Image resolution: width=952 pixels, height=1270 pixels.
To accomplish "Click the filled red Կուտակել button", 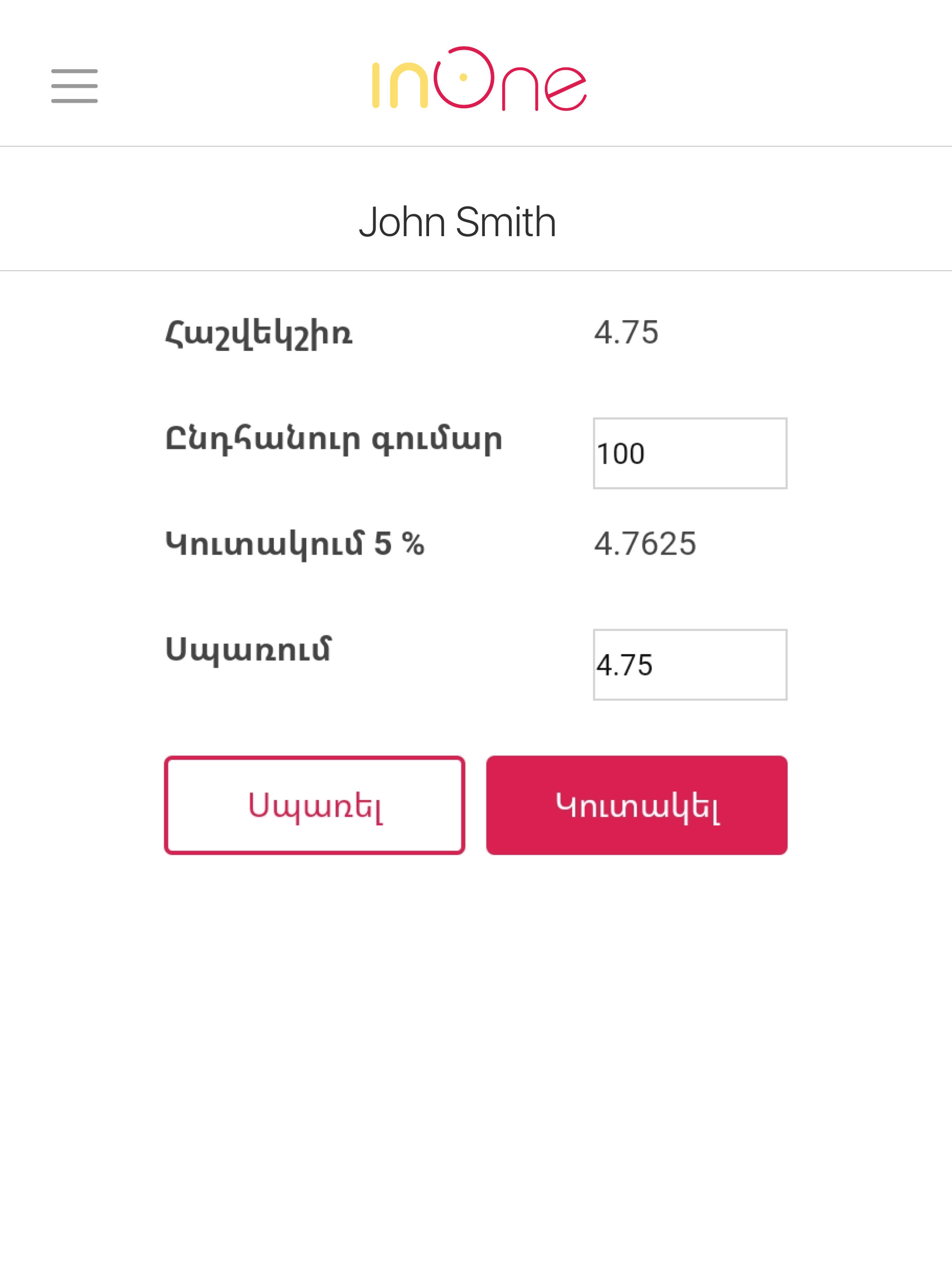I will click(637, 806).
